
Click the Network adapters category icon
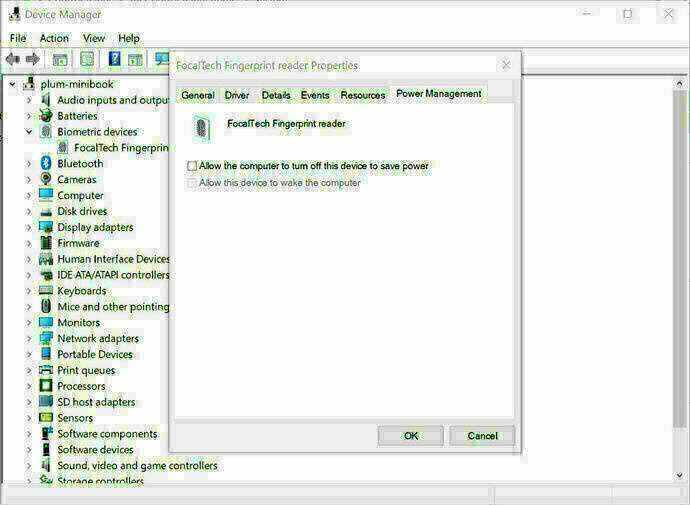[46, 338]
